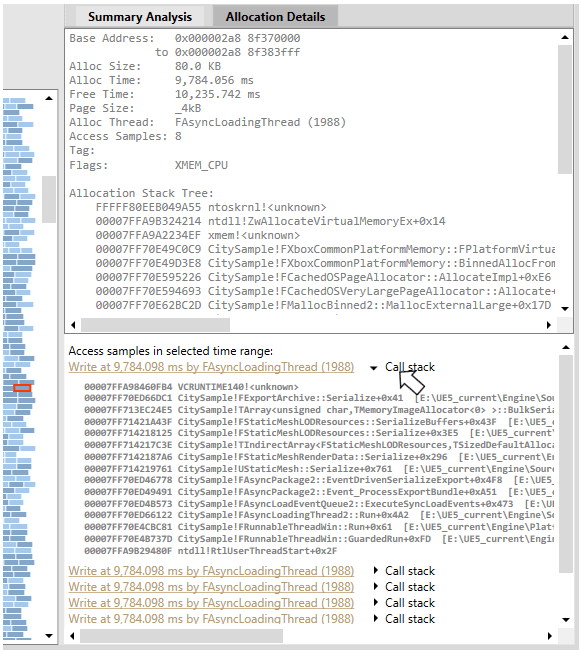Screen dimensions: 582x653
Task: Click left arrow of access samples horizontal scrollbar
Action: tap(72, 636)
